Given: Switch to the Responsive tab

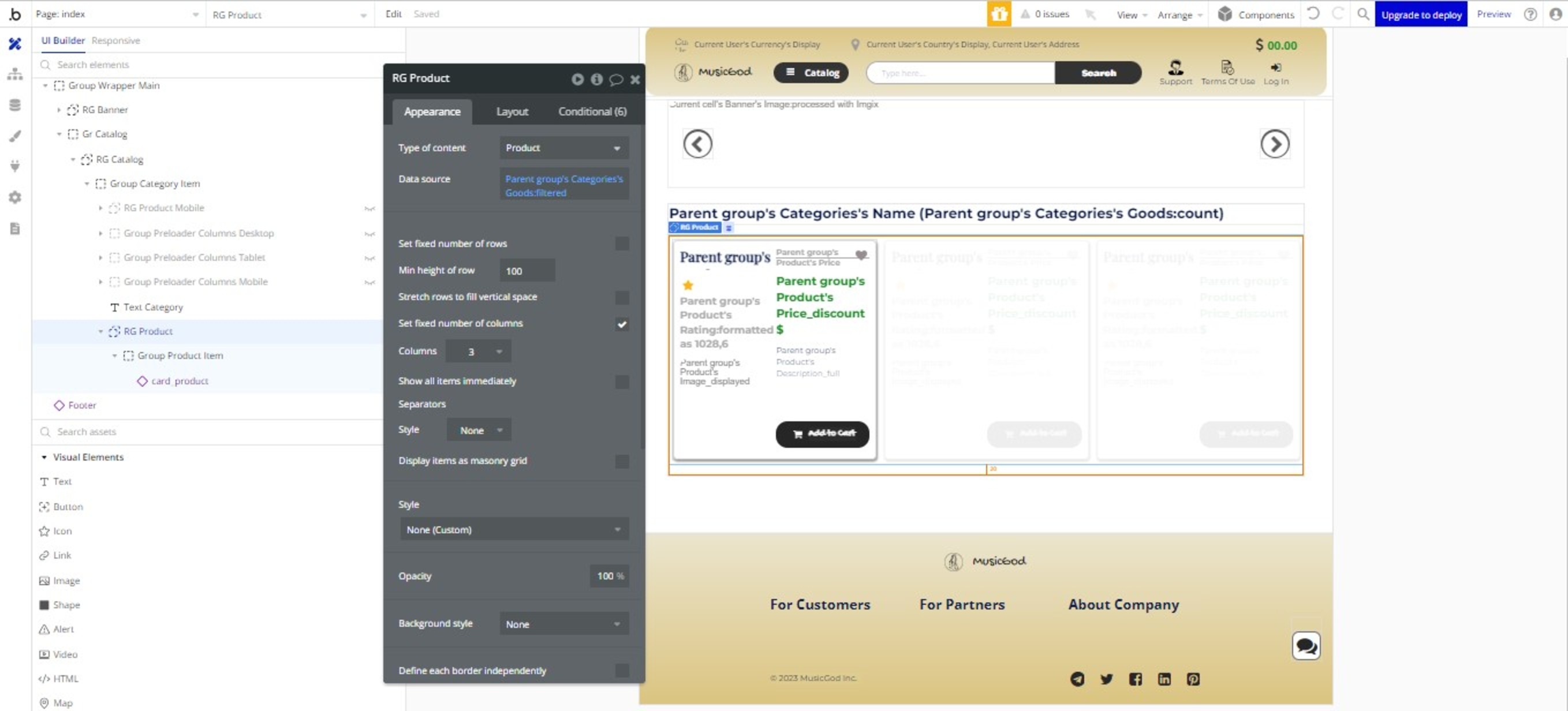Looking at the screenshot, I should (x=115, y=40).
